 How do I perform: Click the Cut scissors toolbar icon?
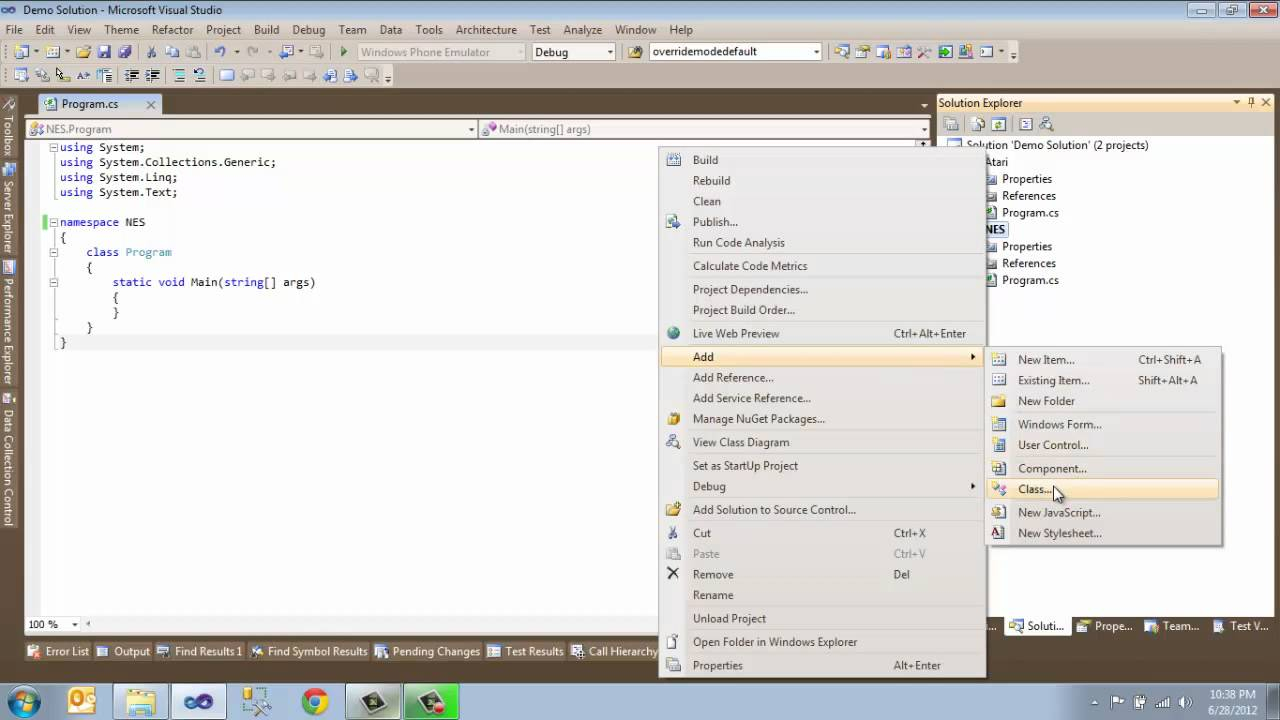click(x=152, y=52)
